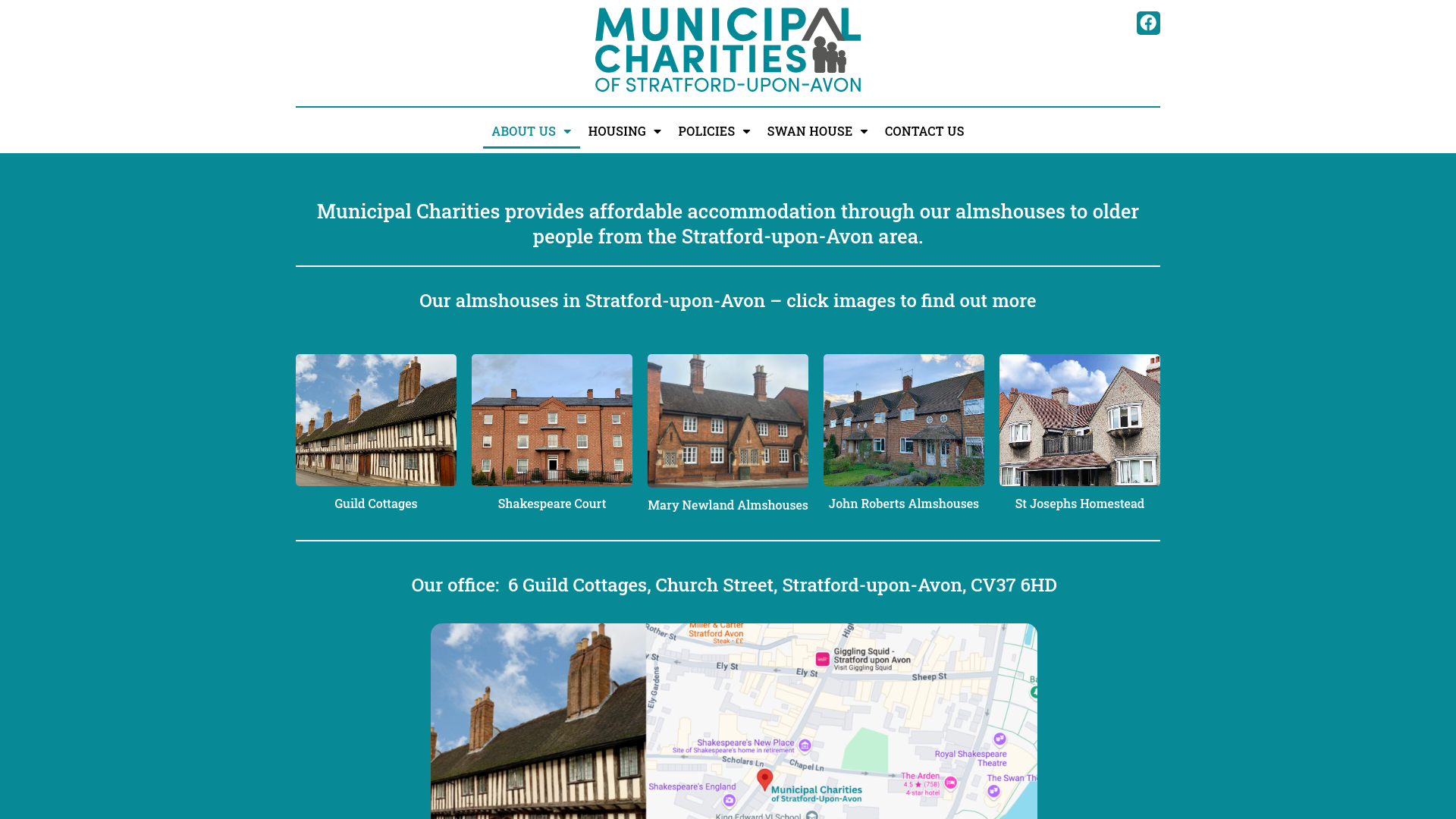Click Miller & Carter label on map
Viewport: 1456px width, 819px height.
pyautogui.click(x=716, y=633)
